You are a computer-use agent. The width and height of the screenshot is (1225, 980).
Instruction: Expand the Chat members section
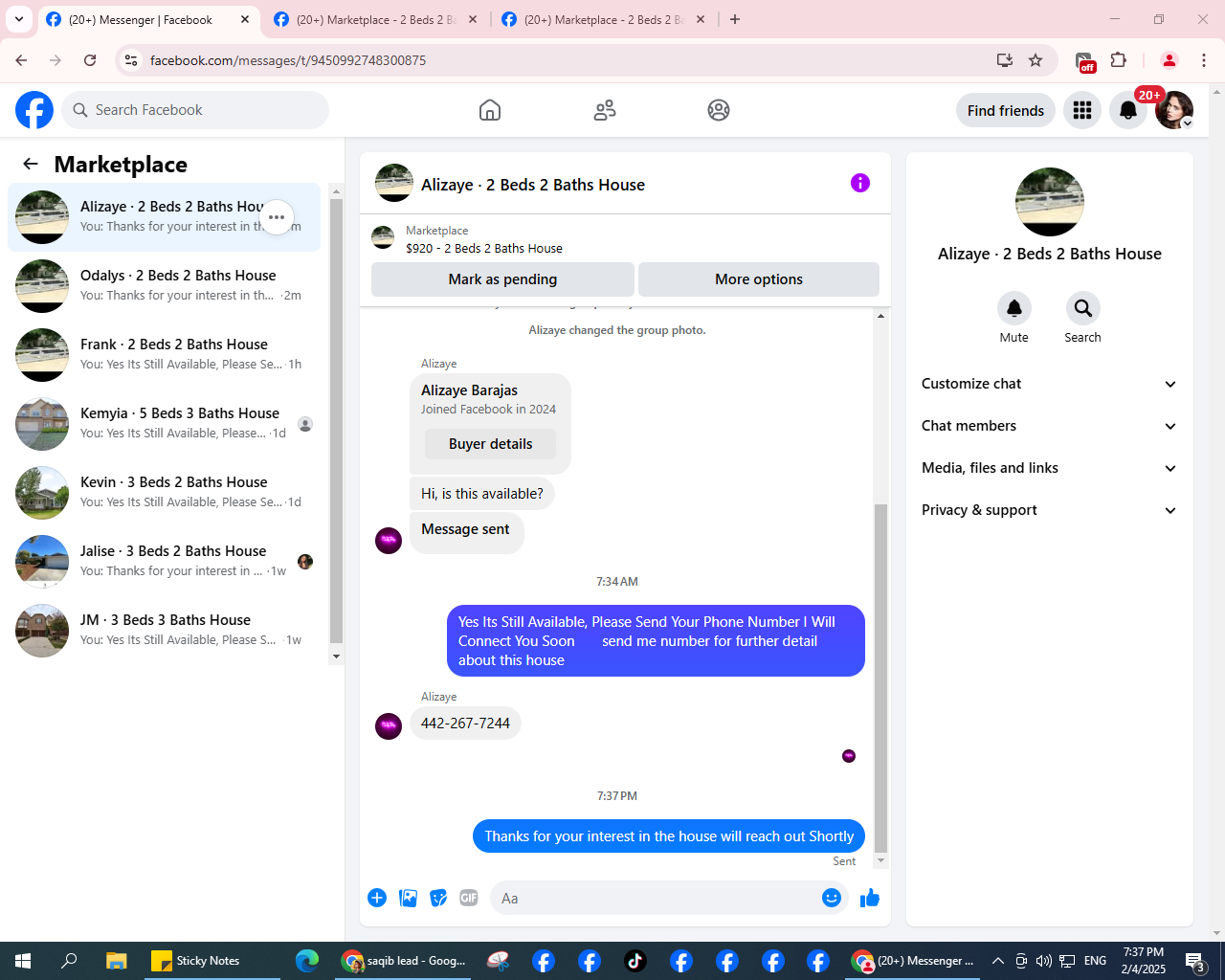pyautogui.click(x=1050, y=426)
